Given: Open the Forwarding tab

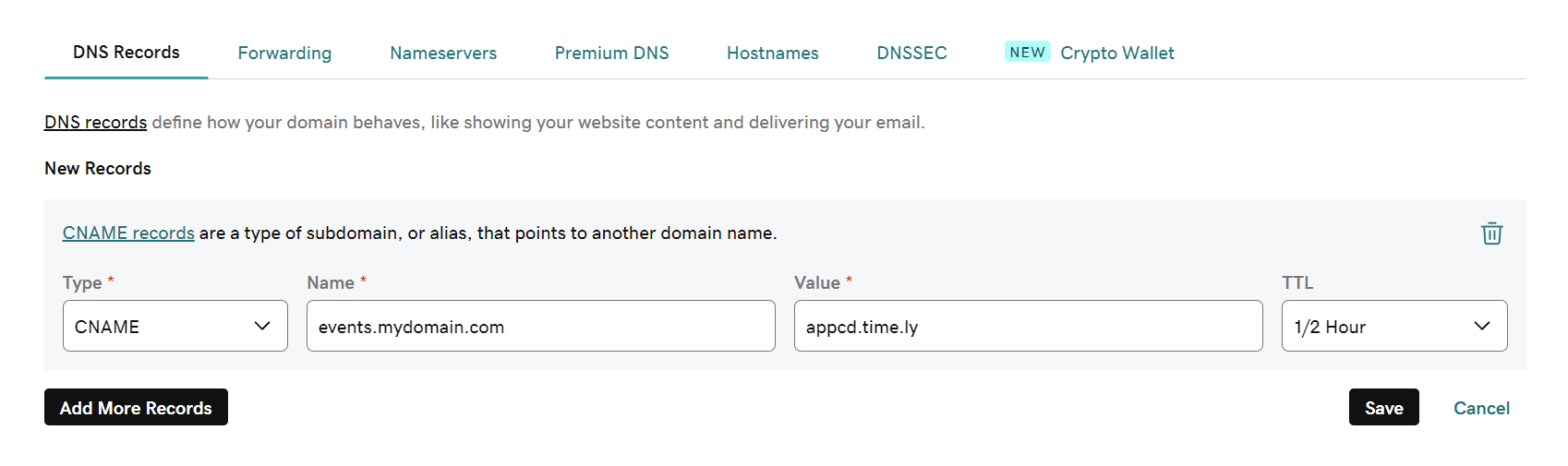Looking at the screenshot, I should (x=284, y=54).
